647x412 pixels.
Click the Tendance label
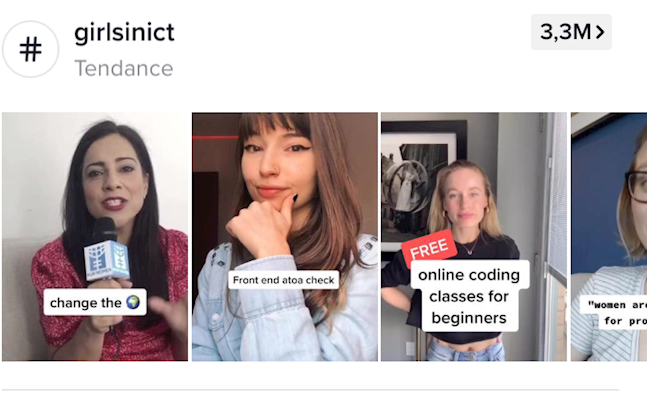coord(123,69)
